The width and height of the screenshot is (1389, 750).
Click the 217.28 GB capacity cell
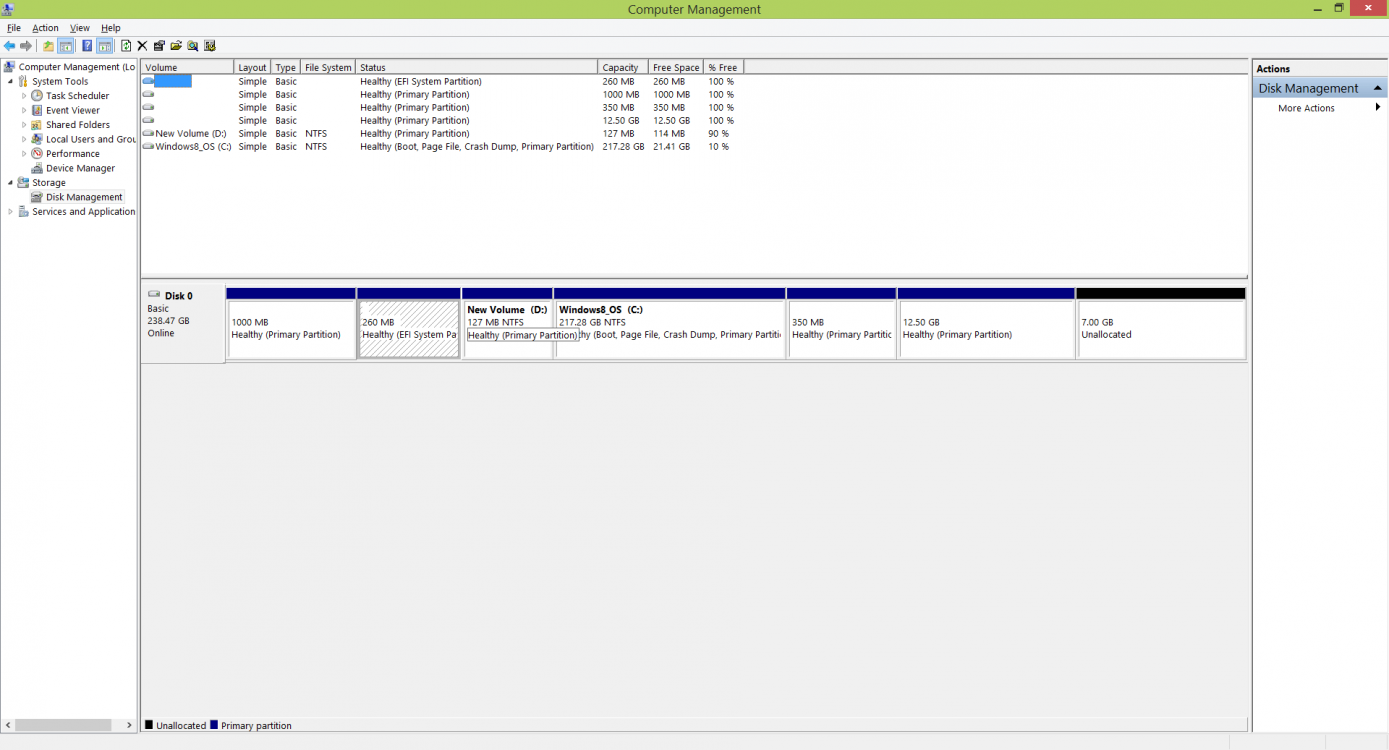point(623,146)
